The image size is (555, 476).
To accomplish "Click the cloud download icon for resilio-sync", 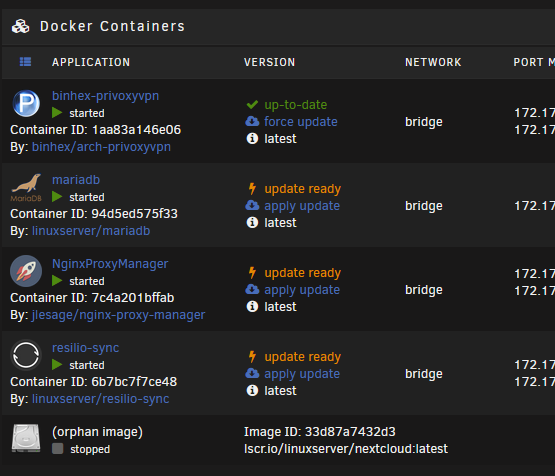I will tap(252, 373).
